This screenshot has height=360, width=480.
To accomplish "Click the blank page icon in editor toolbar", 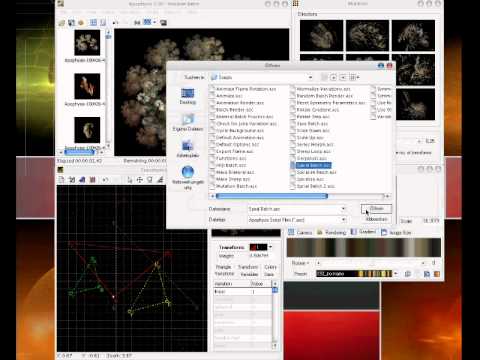I will (62, 180).
